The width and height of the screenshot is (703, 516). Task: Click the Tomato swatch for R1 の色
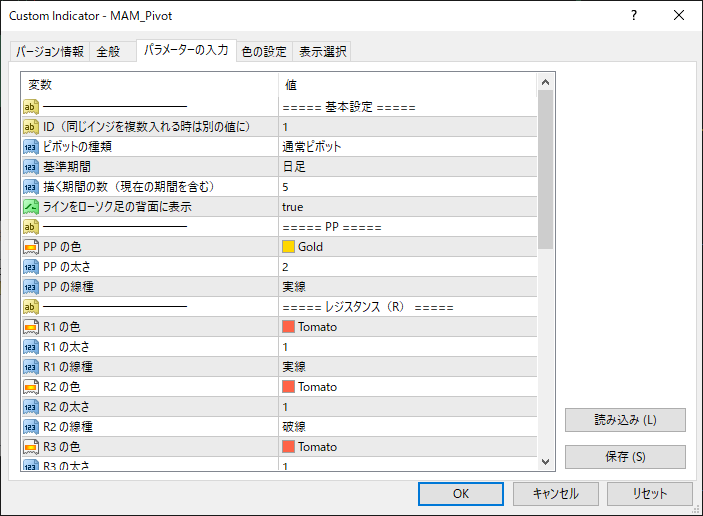288,327
